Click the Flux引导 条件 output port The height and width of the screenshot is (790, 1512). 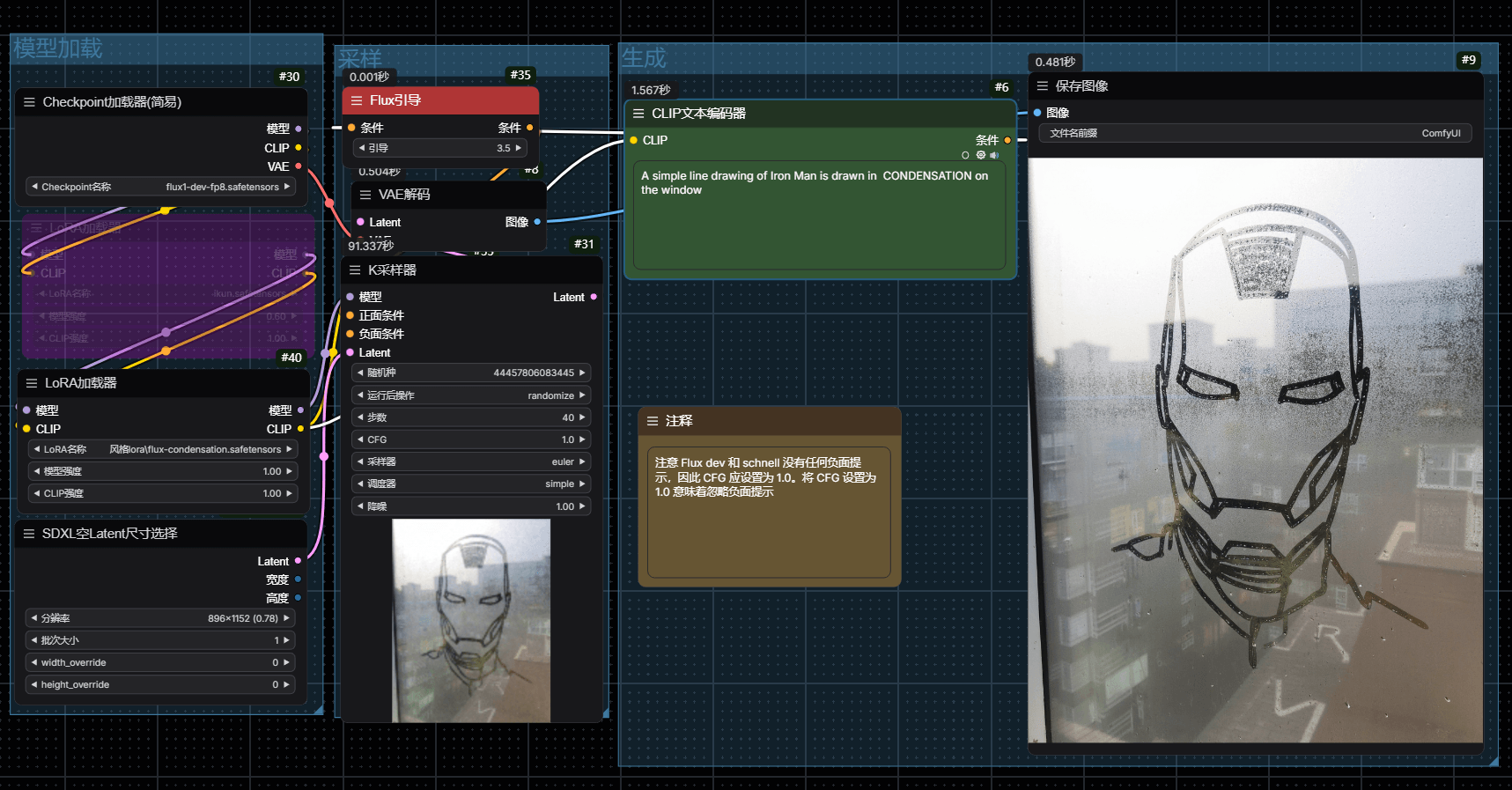(x=529, y=128)
